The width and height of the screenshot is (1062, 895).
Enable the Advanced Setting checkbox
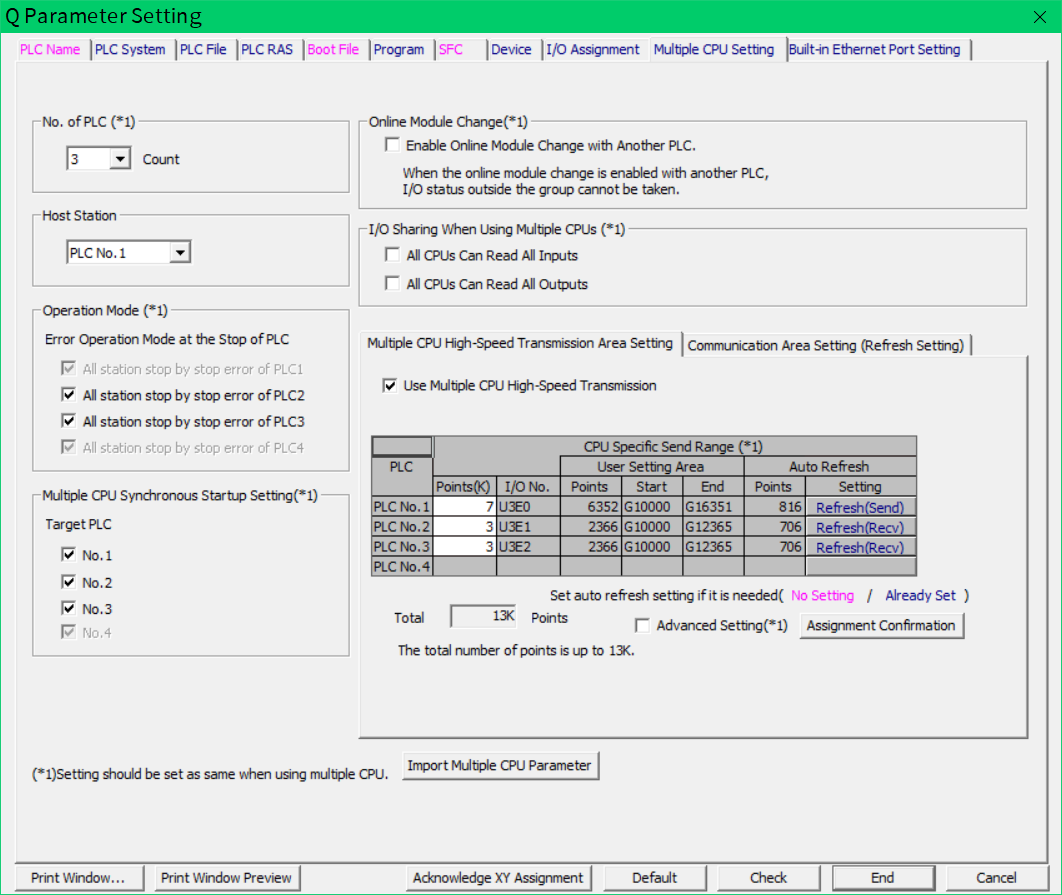[x=643, y=626]
